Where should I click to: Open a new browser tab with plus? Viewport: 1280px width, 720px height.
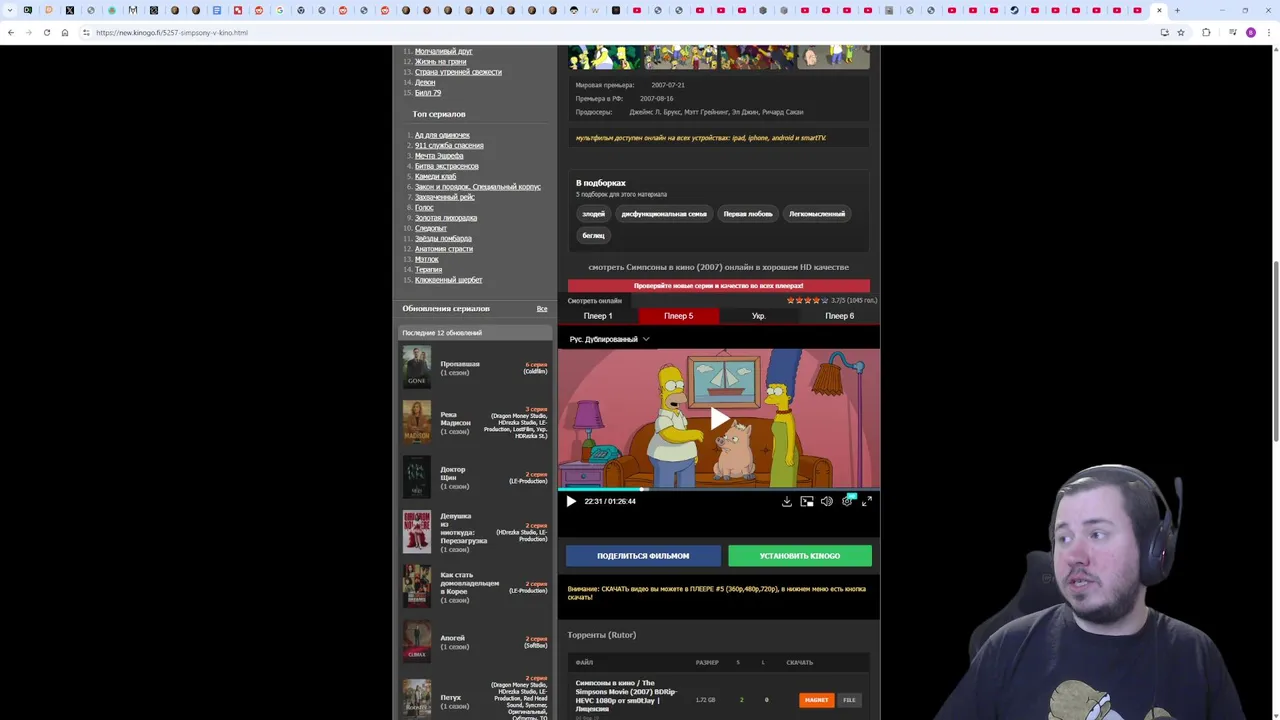click(1177, 10)
